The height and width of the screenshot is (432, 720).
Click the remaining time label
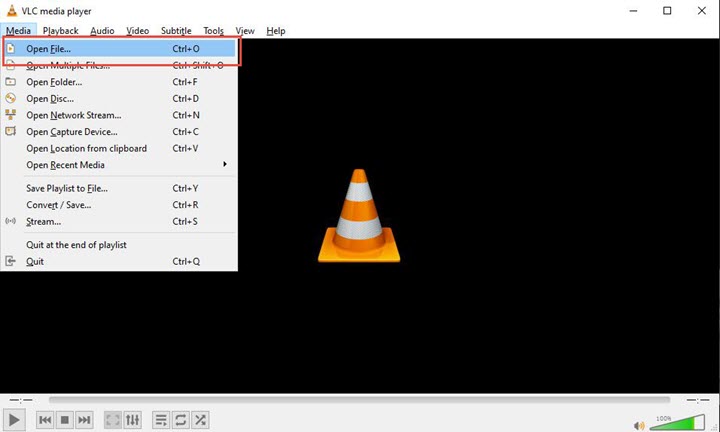tap(698, 400)
